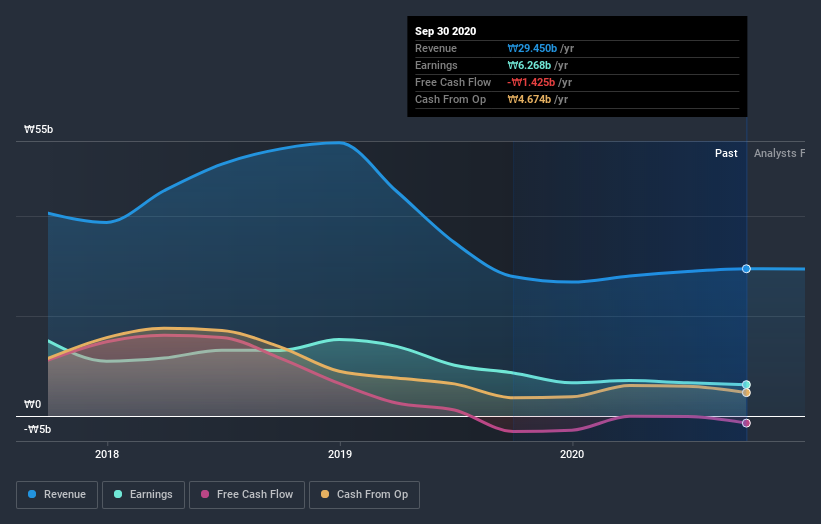Click the Free Cash Flow label in tooltip

click(x=453, y=82)
